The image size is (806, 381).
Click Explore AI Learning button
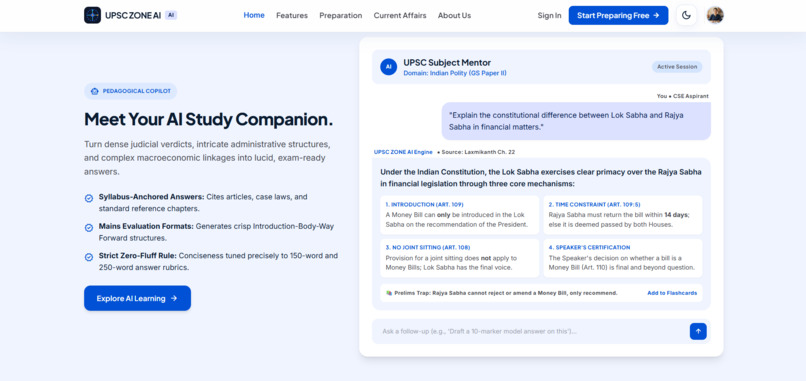137,298
